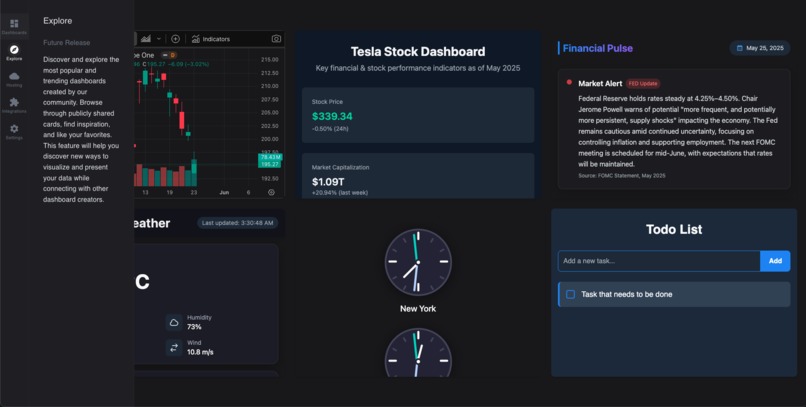
Task: Click the 195.27 current price label
Action: 269,164
